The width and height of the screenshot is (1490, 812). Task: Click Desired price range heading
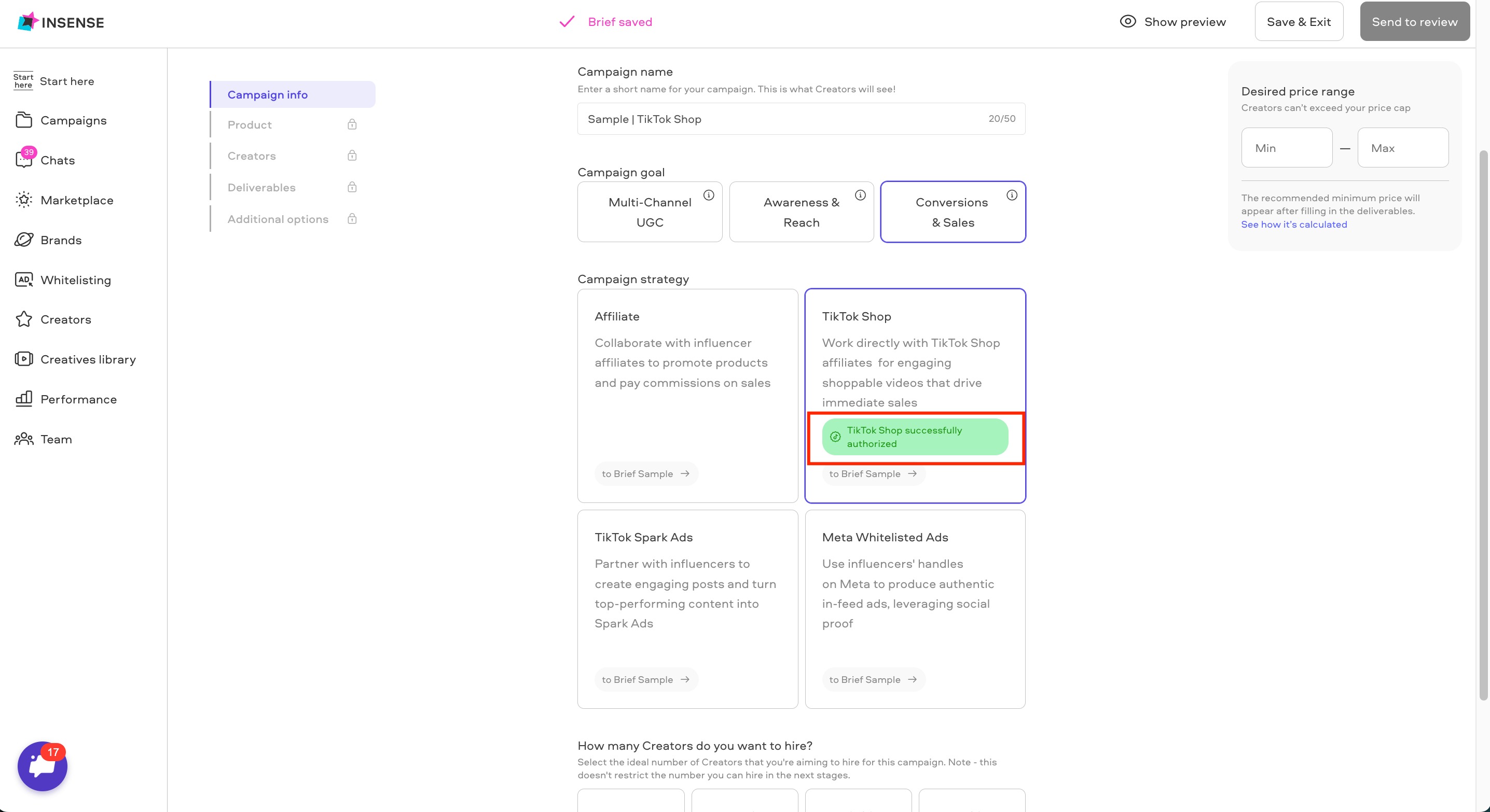1298,91
